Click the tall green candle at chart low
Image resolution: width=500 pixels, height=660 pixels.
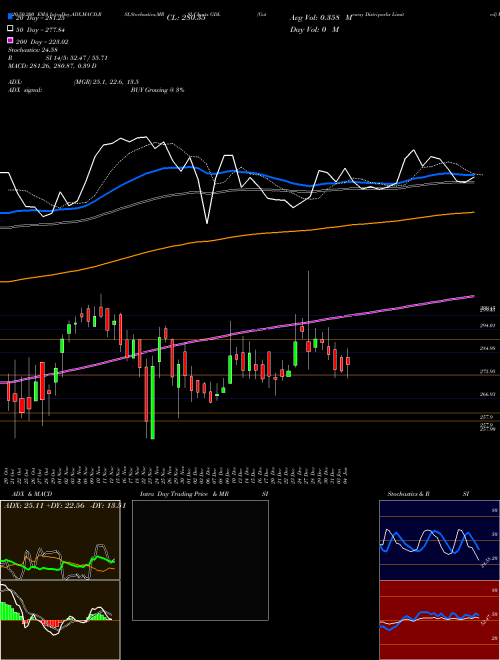click(x=152, y=402)
